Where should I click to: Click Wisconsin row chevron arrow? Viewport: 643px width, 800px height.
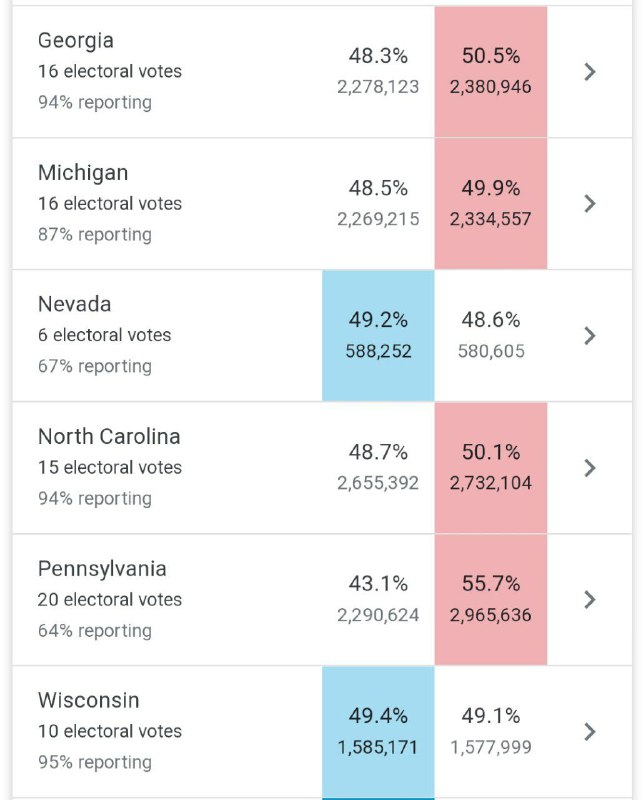pos(590,731)
